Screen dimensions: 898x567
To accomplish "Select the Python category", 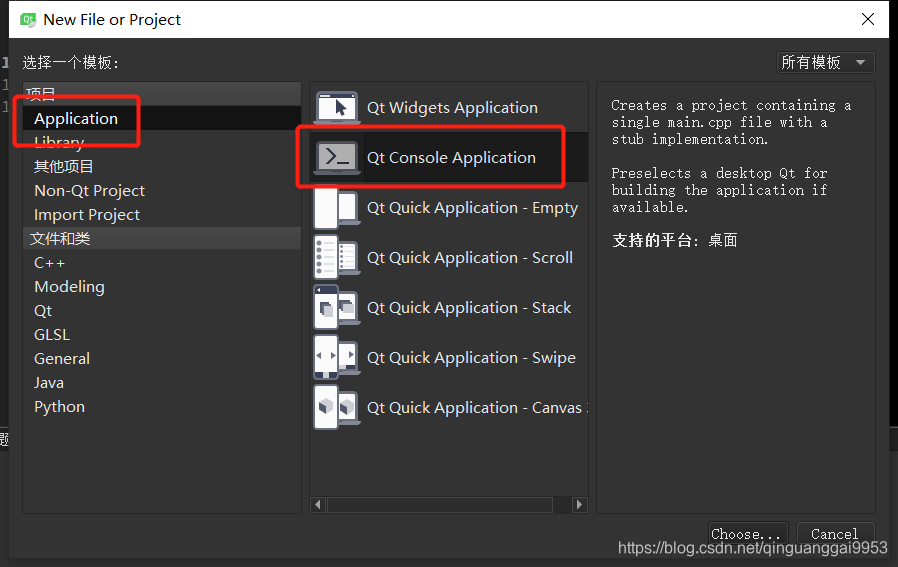I will point(162,407).
